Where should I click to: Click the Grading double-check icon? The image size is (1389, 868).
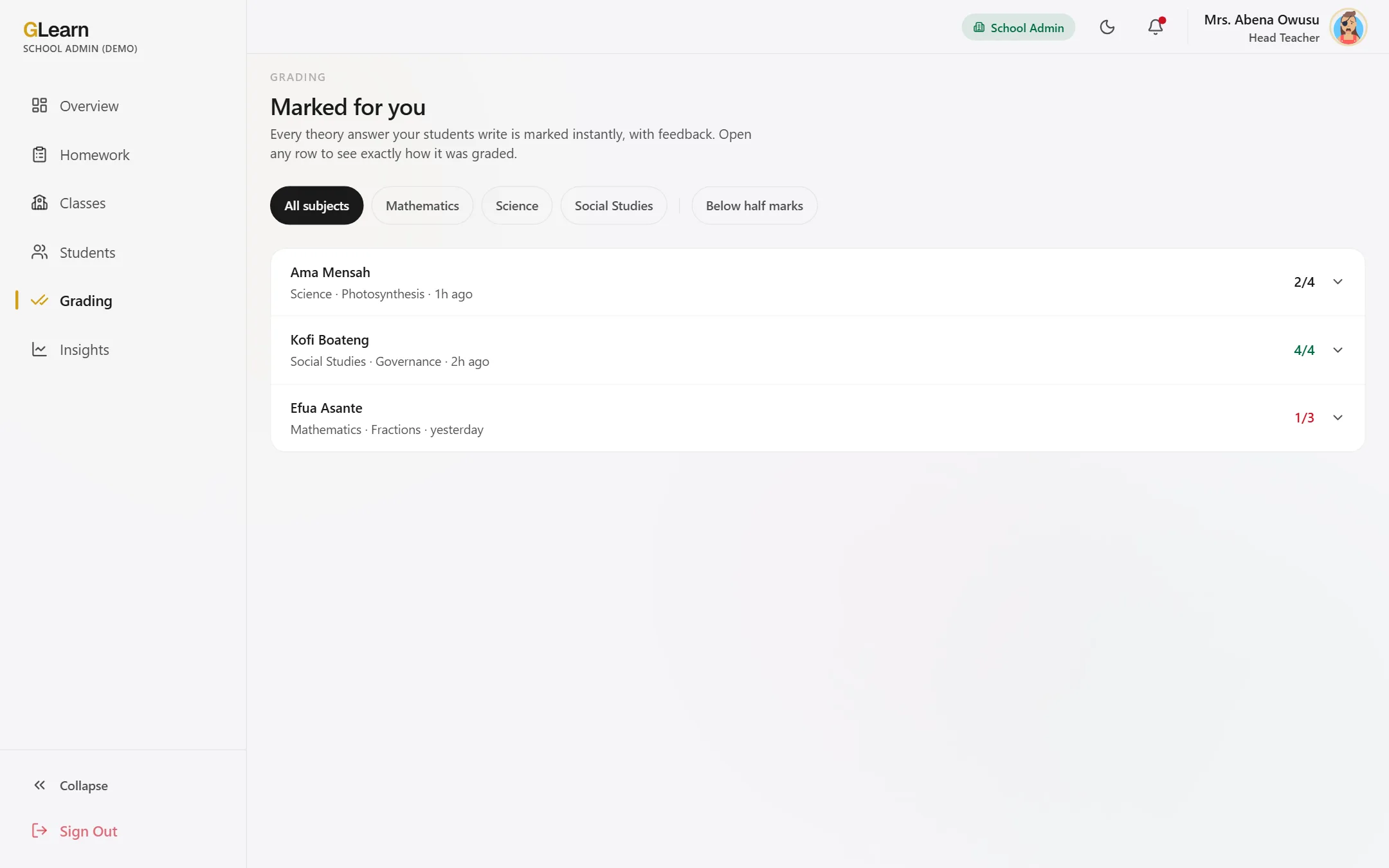tap(39, 300)
